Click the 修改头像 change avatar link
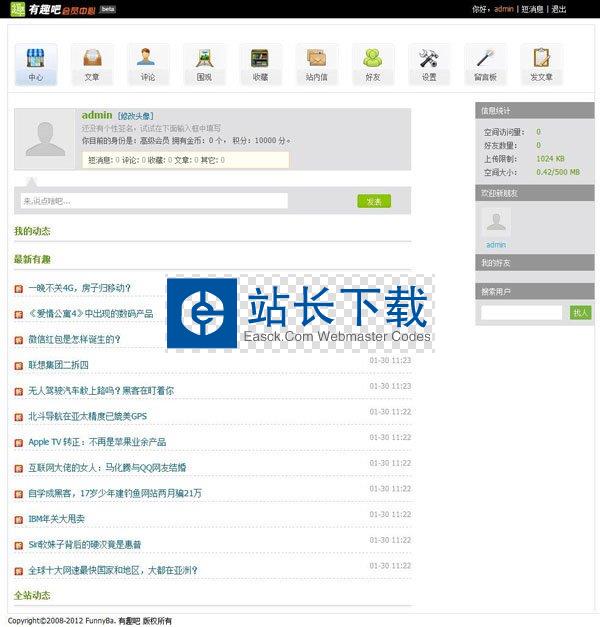This screenshot has width=600, height=627. (x=136, y=116)
